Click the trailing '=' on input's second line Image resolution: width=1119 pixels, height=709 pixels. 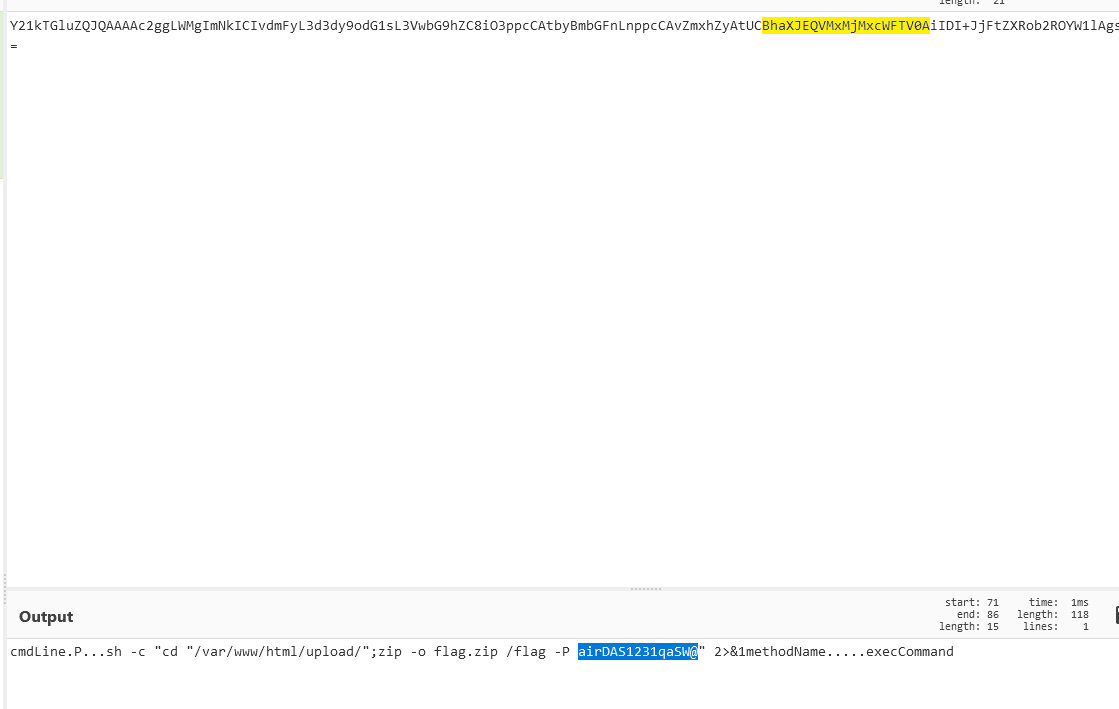14,46
